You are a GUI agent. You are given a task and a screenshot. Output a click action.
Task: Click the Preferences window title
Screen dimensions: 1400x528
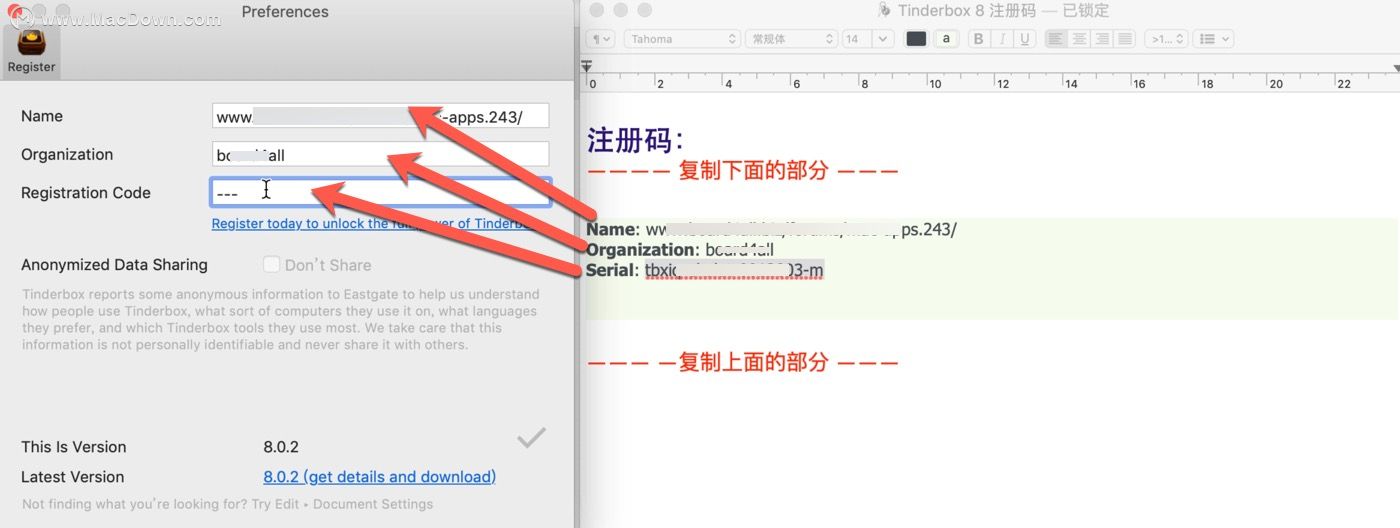pyautogui.click(x=285, y=12)
